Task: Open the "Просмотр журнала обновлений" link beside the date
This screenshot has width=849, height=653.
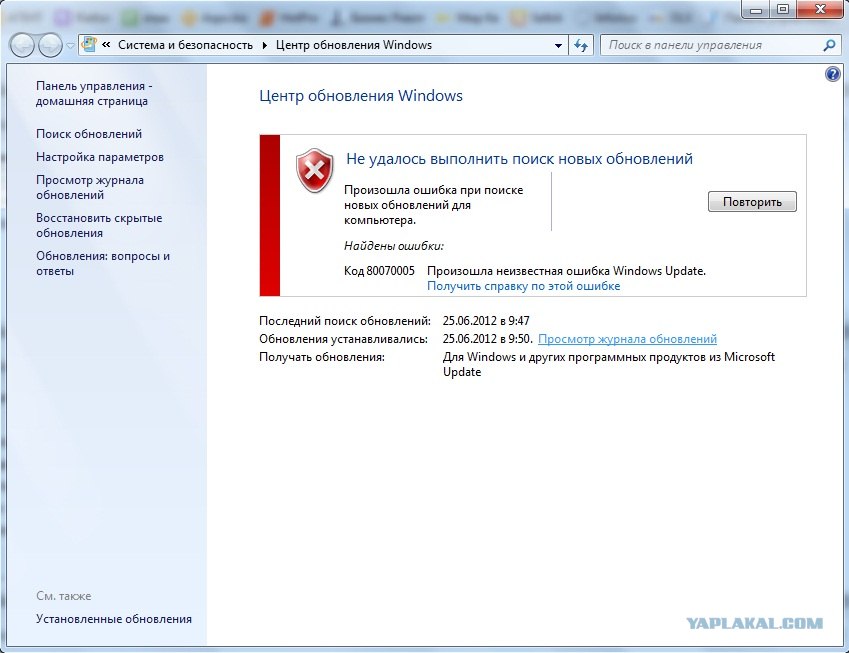Action: tap(627, 339)
